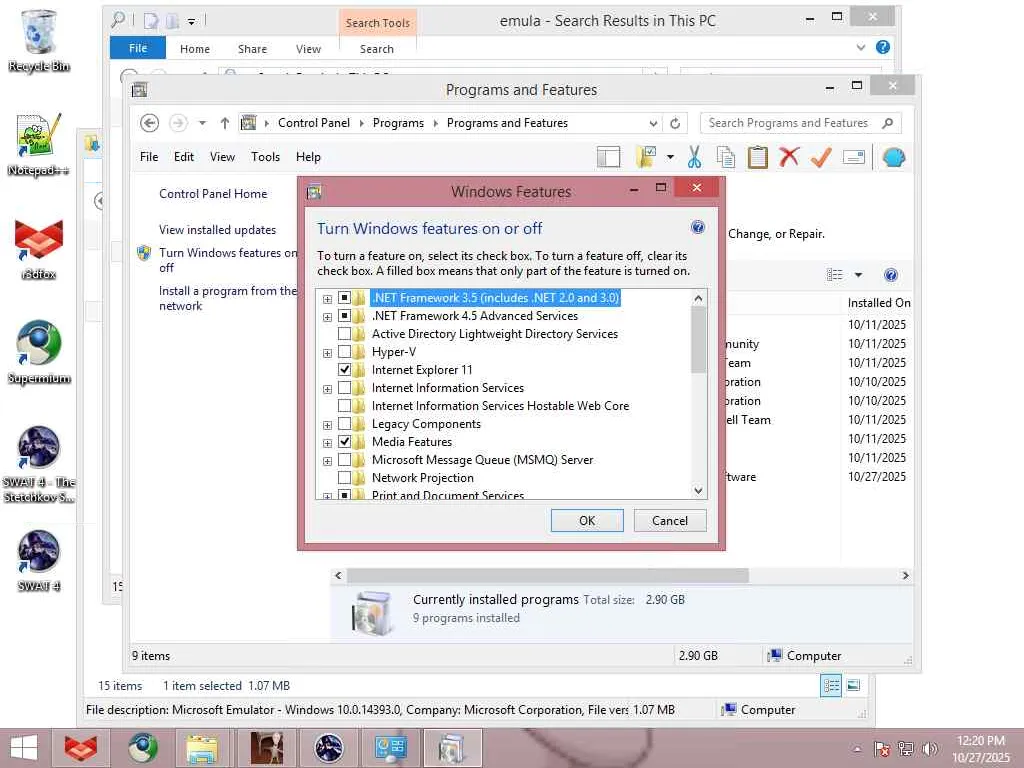Enable Network Projection checkbox

click(344, 478)
